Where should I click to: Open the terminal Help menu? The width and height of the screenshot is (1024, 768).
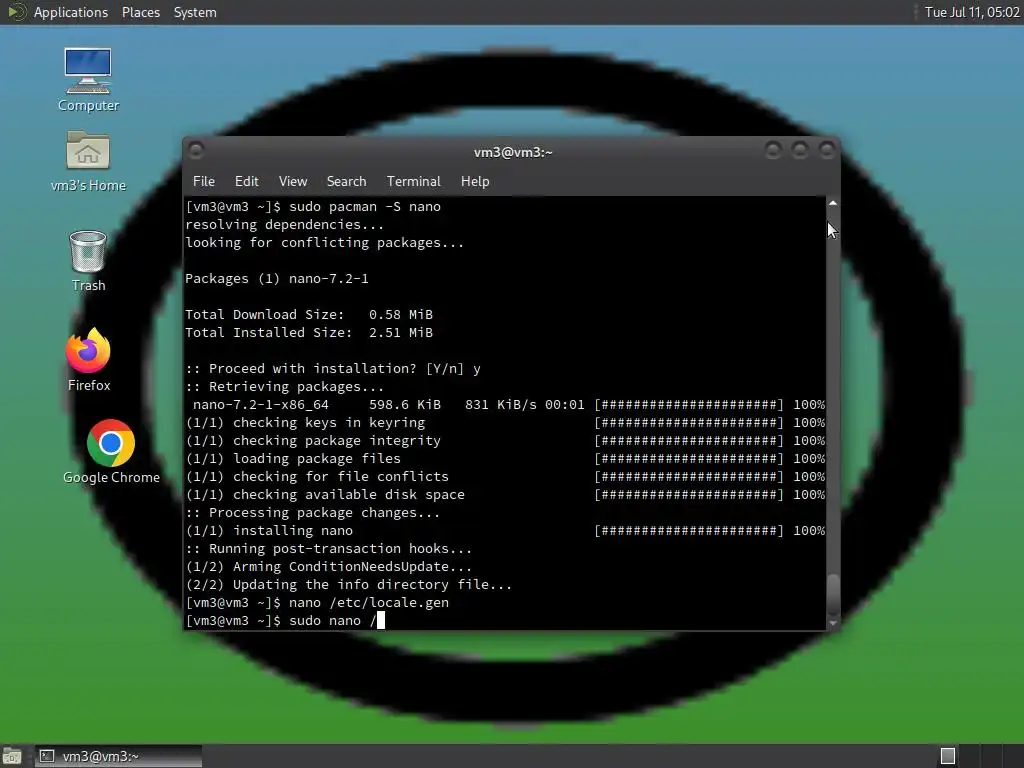click(x=475, y=182)
